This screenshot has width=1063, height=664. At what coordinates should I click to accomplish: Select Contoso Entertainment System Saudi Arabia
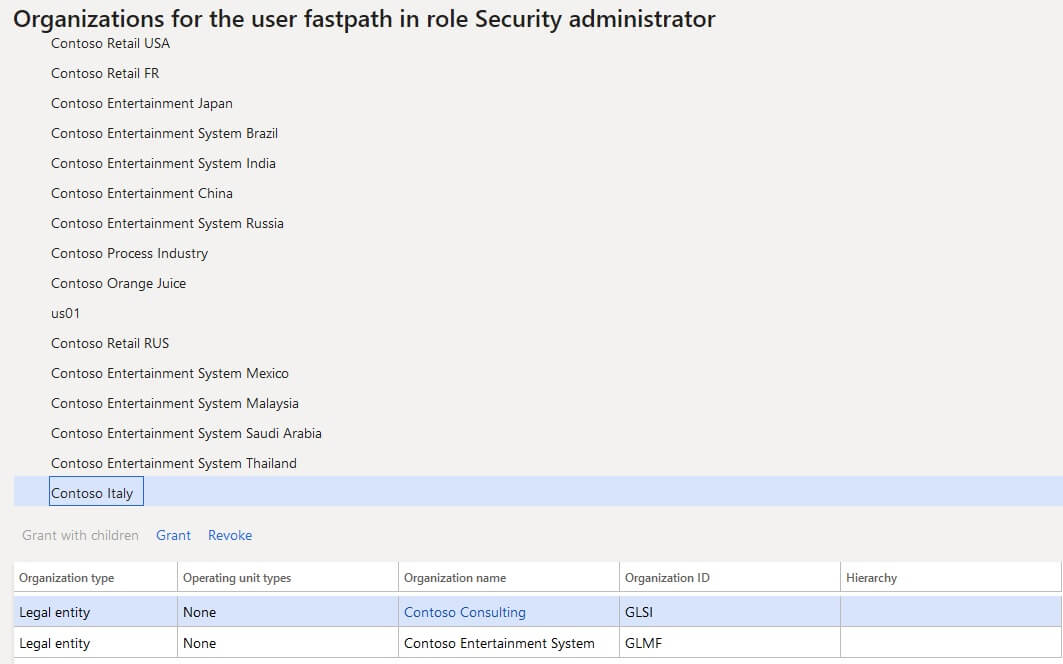[x=186, y=433]
